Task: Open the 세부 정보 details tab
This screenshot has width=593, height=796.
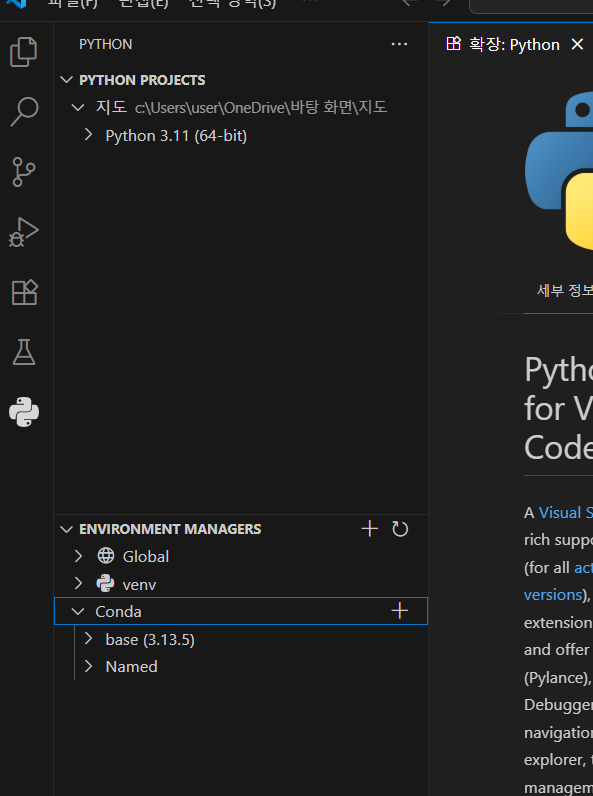Action: click(x=564, y=291)
